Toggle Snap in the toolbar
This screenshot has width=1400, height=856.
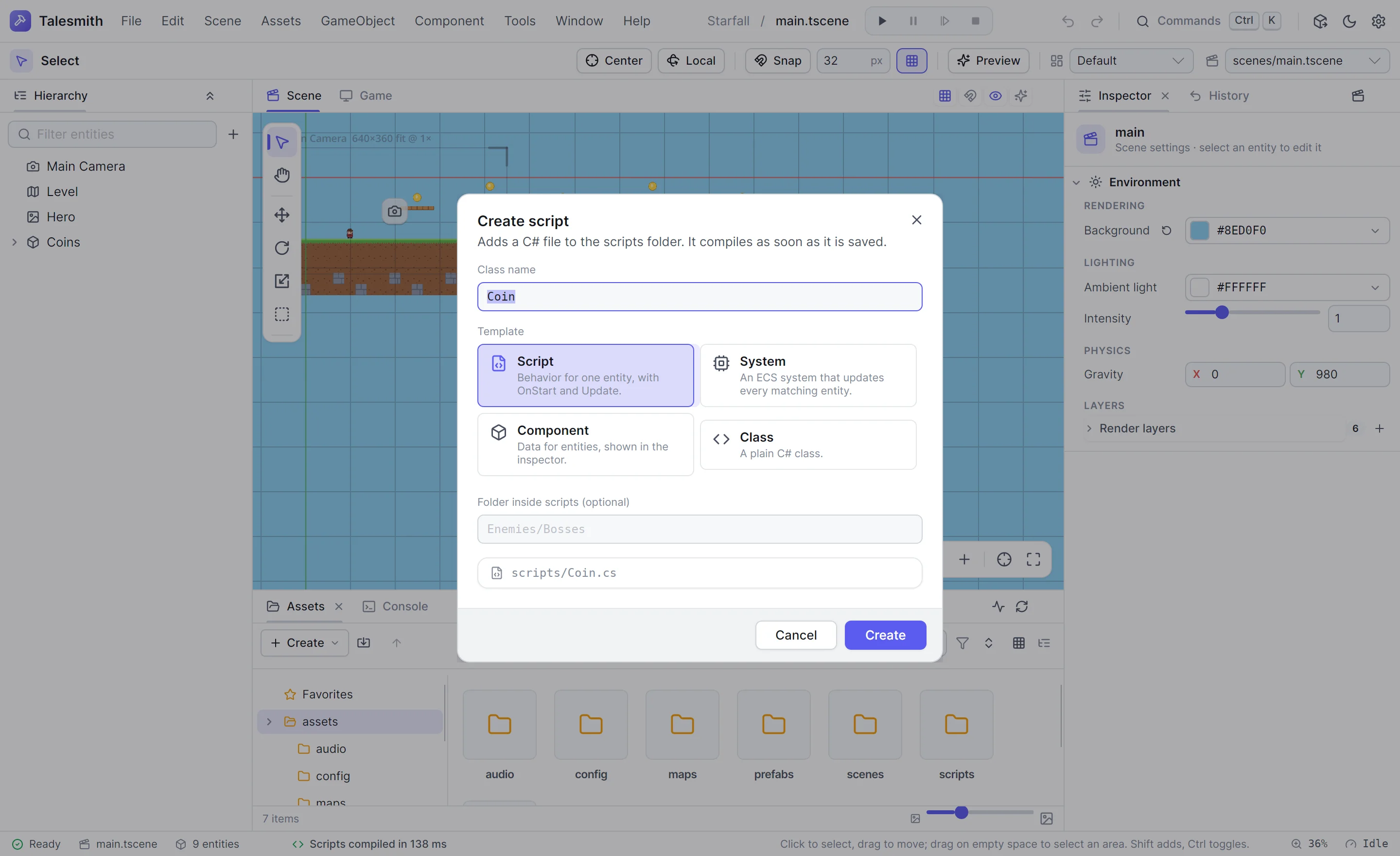click(x=778, y=60)
